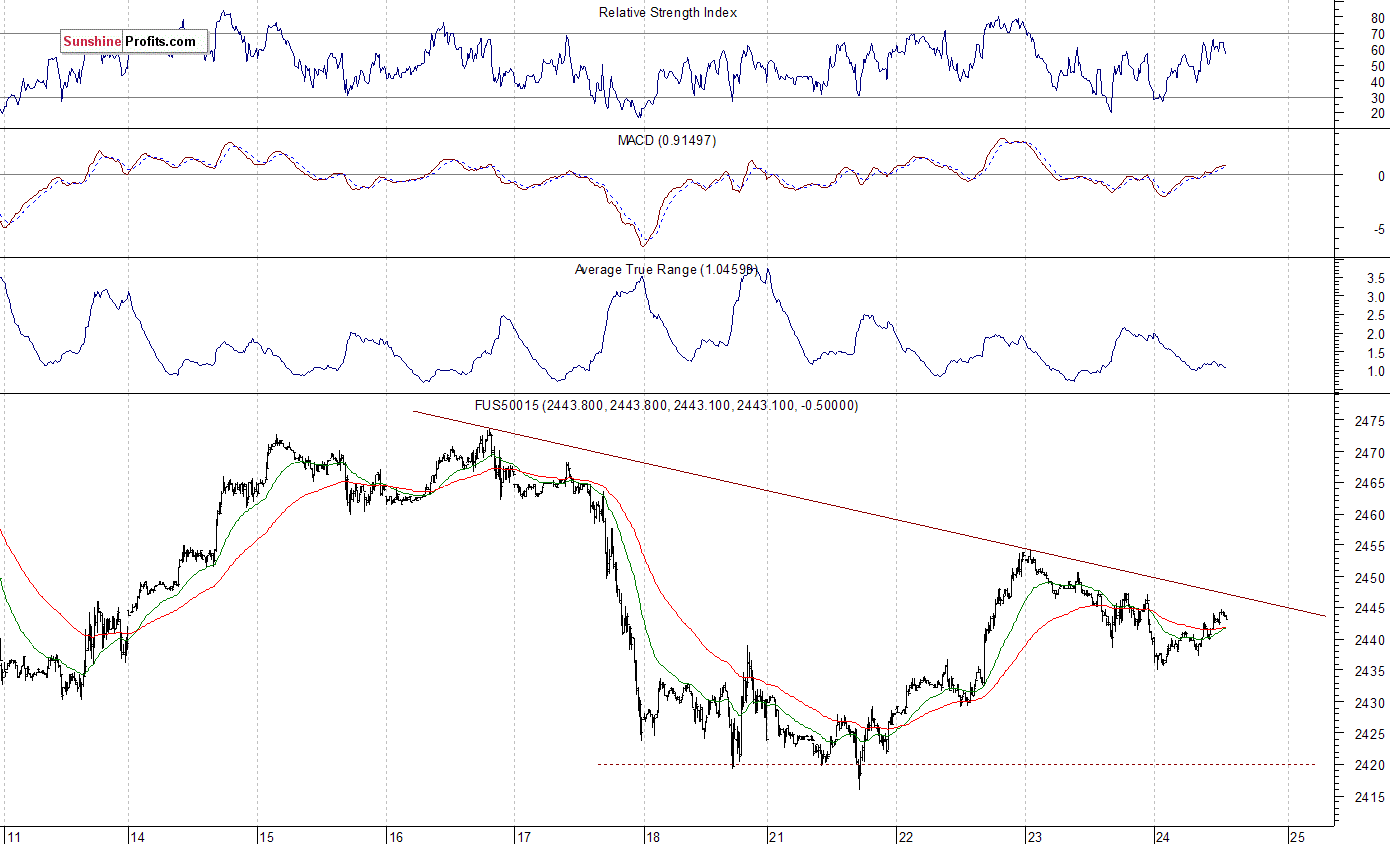Click the 2420 price axis value
This screenshot has width=1390, height=844.
tap(1372, 766)
